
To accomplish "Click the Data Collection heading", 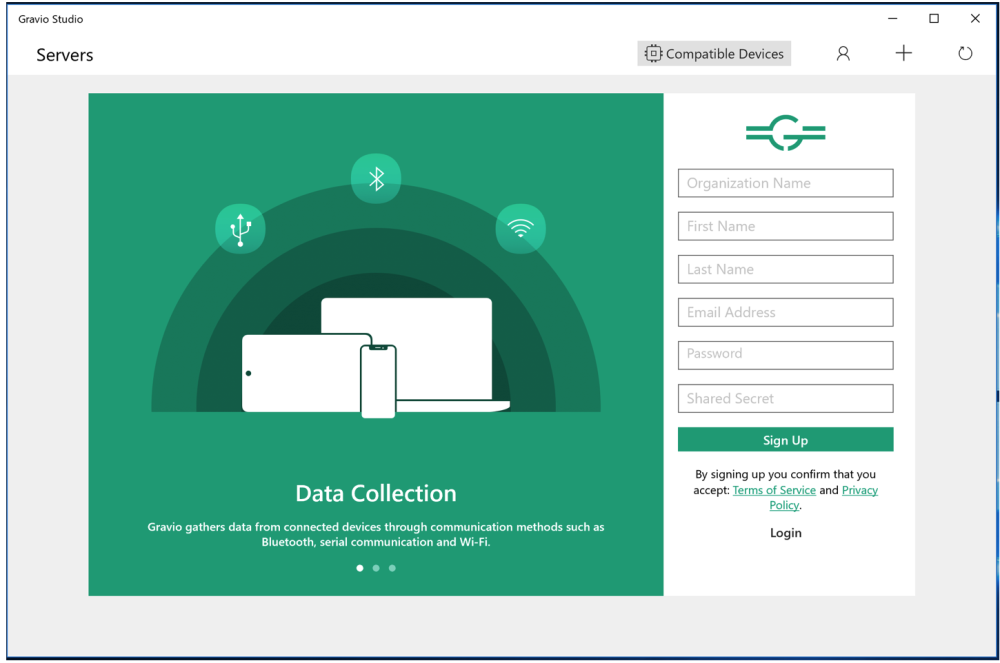I will click(x=376, y=493).
